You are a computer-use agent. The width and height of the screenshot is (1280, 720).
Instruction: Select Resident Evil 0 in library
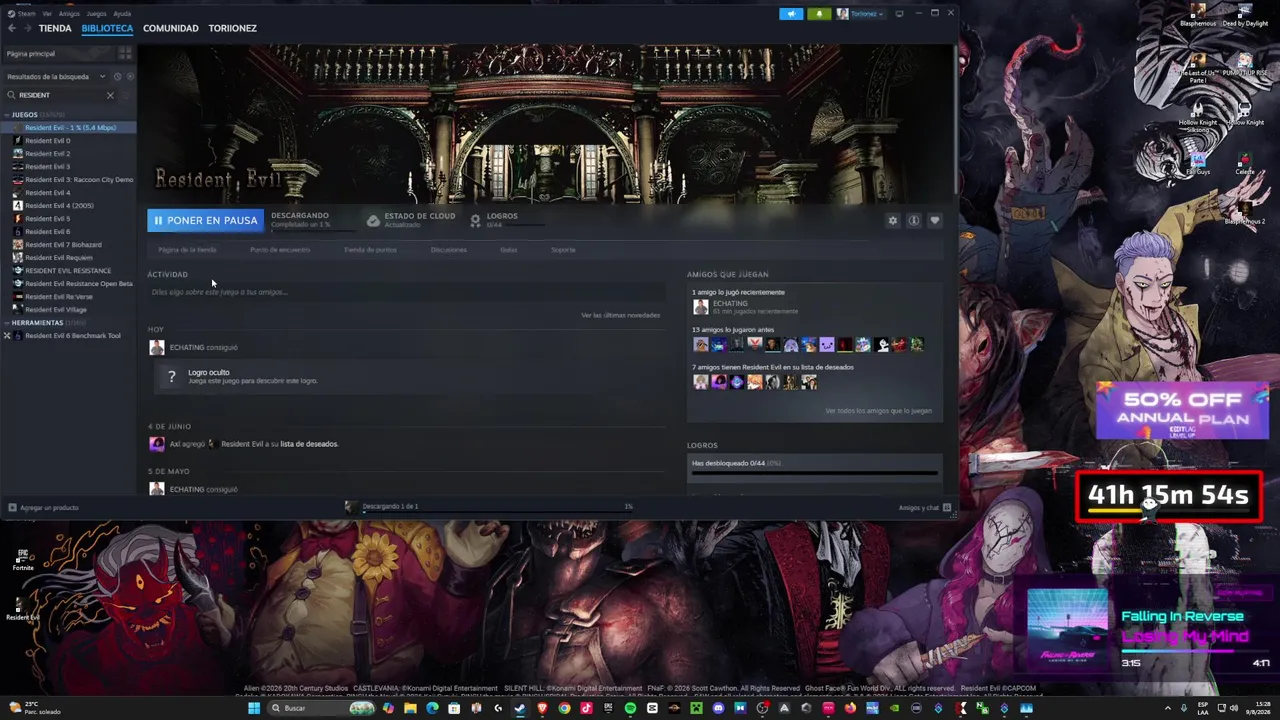[70, 141]
